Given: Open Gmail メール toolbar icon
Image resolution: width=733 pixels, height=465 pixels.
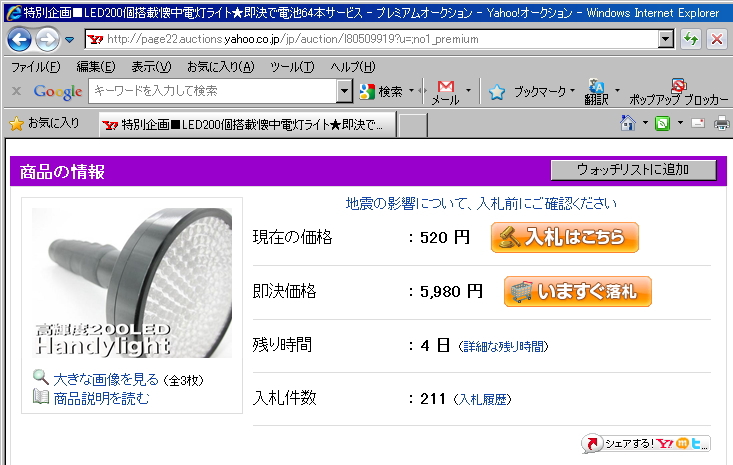Looking at the screenshot, I should point(446,91).
